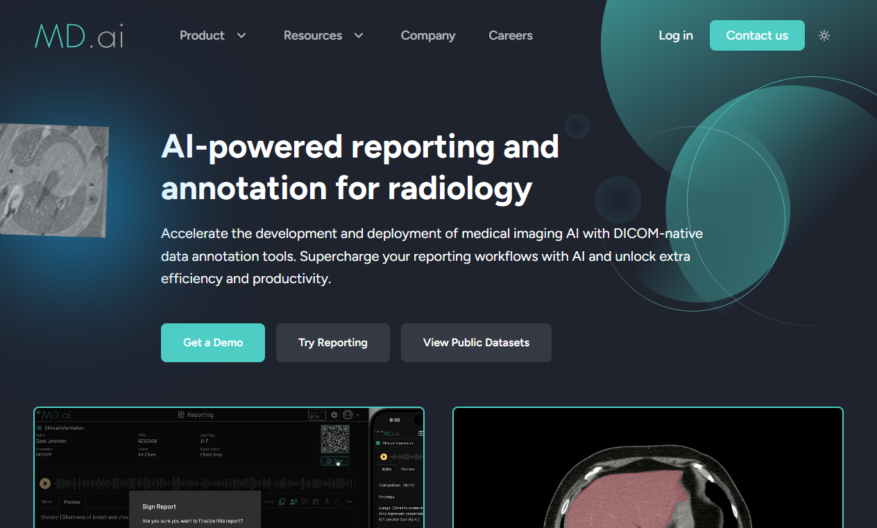Screen dimensions: 877x528
Task: Click the play button beside the audio waveform
Action: click(45, 483)
